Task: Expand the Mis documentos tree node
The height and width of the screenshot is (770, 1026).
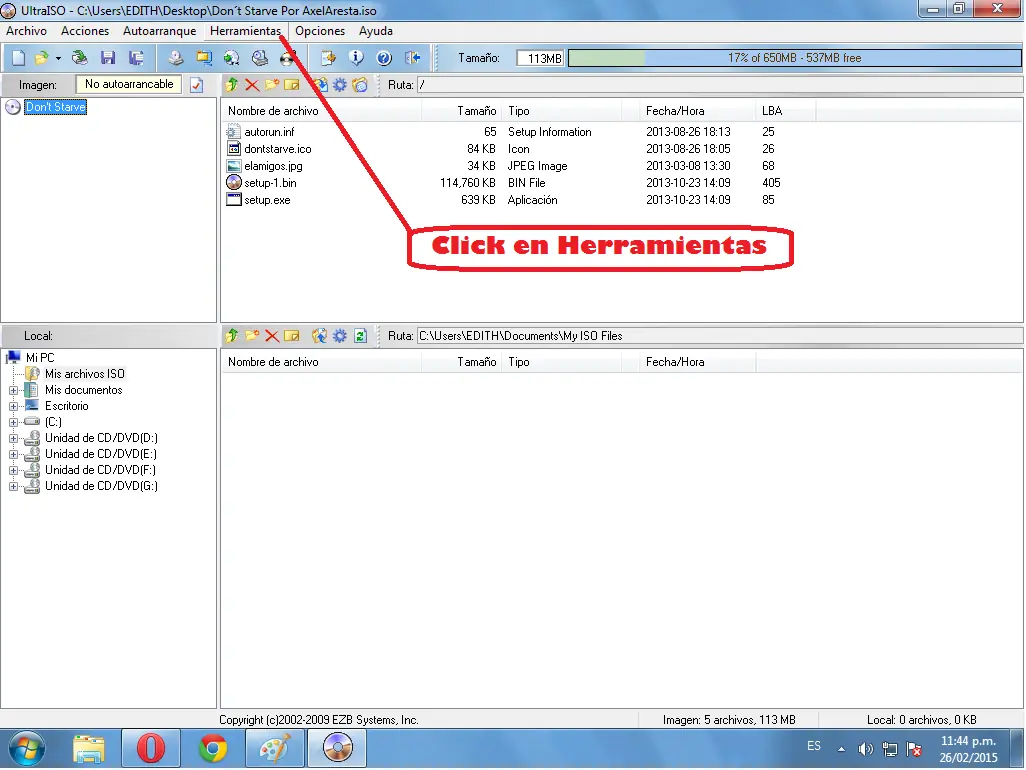Action: point(13,391)
